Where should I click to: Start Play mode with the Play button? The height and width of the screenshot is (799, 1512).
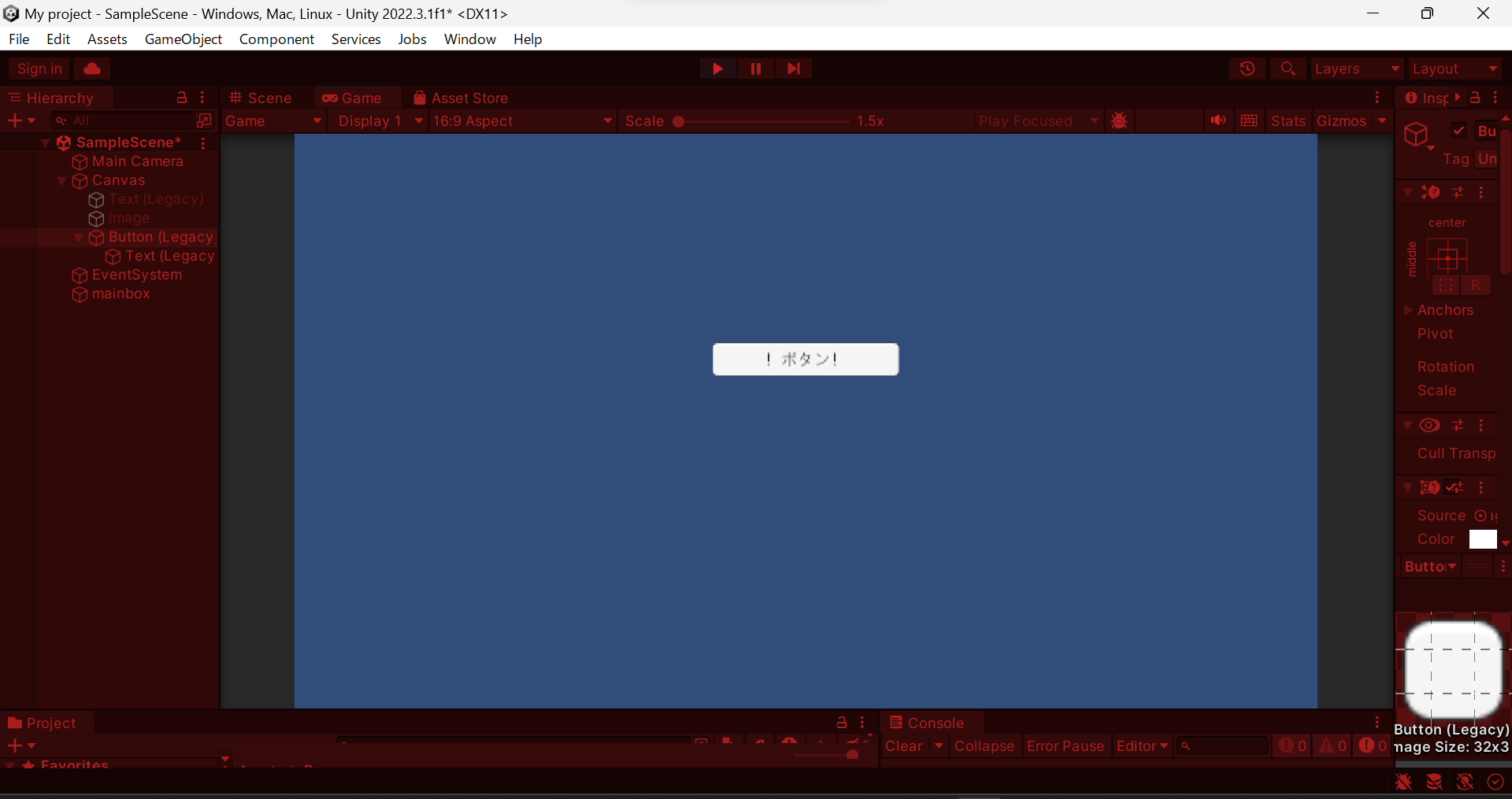click(717, 68)
